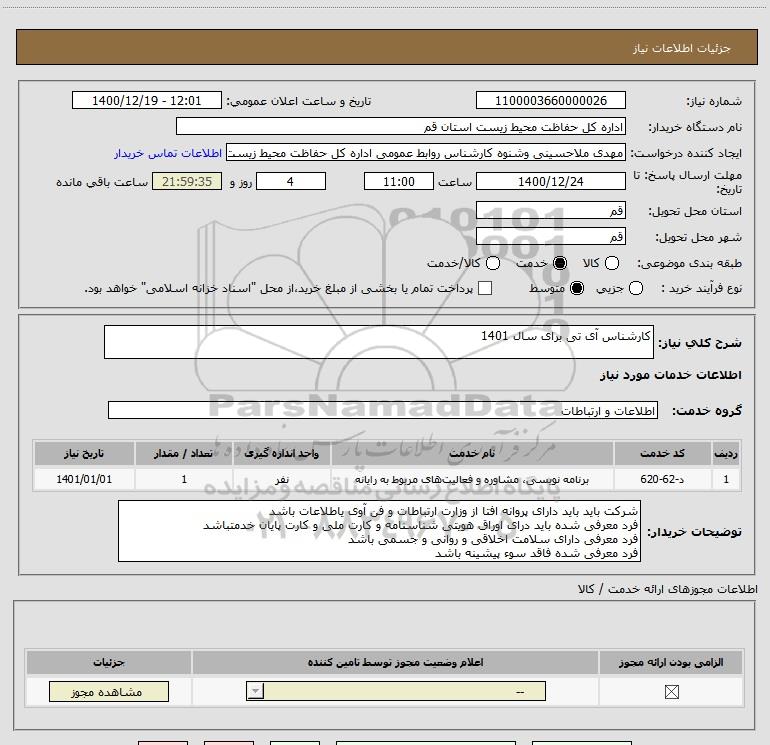
Task: Click the تاریخ نیاز column header
Action: coord(84,453)
